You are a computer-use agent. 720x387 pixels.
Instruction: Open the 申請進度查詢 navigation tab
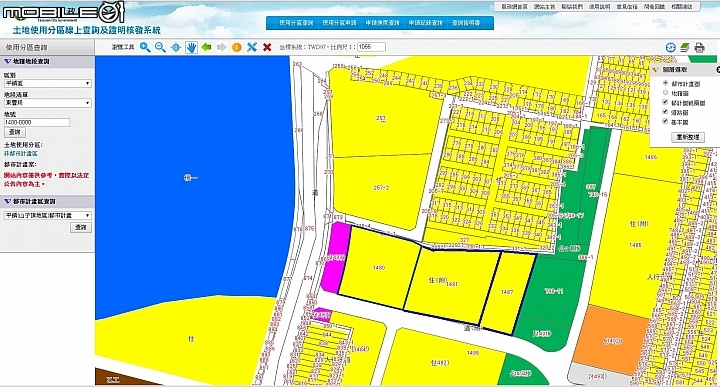tap(382, 22)
